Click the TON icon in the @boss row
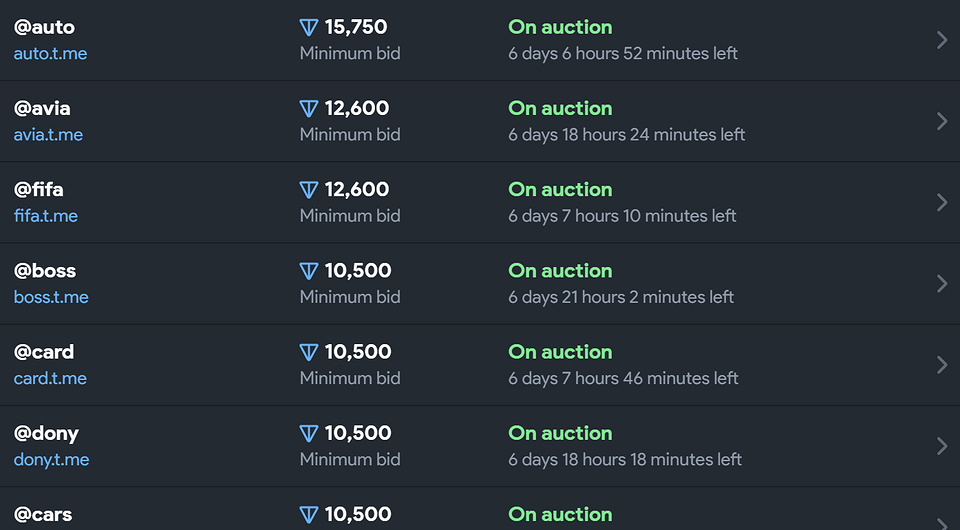Viewport: 960px width, 530px height. pyautogui.click(x=308, y=271)
